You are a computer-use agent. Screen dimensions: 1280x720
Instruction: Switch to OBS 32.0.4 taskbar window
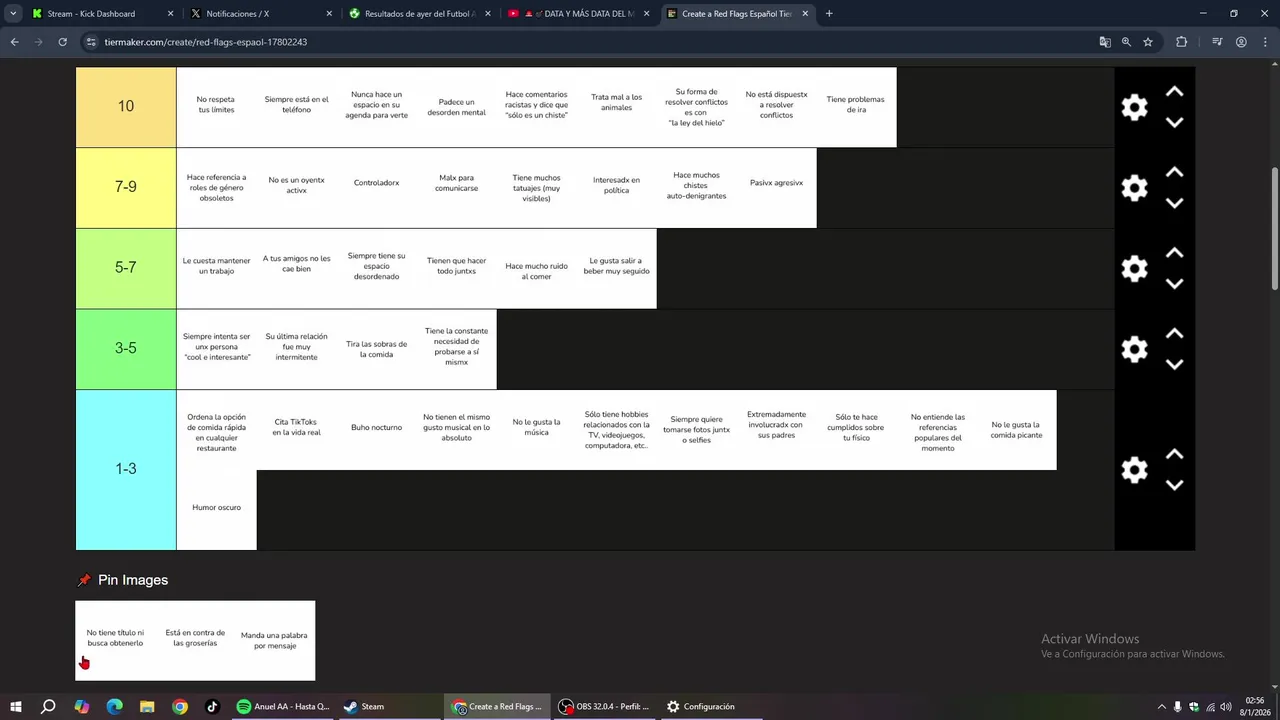point(603,706)
